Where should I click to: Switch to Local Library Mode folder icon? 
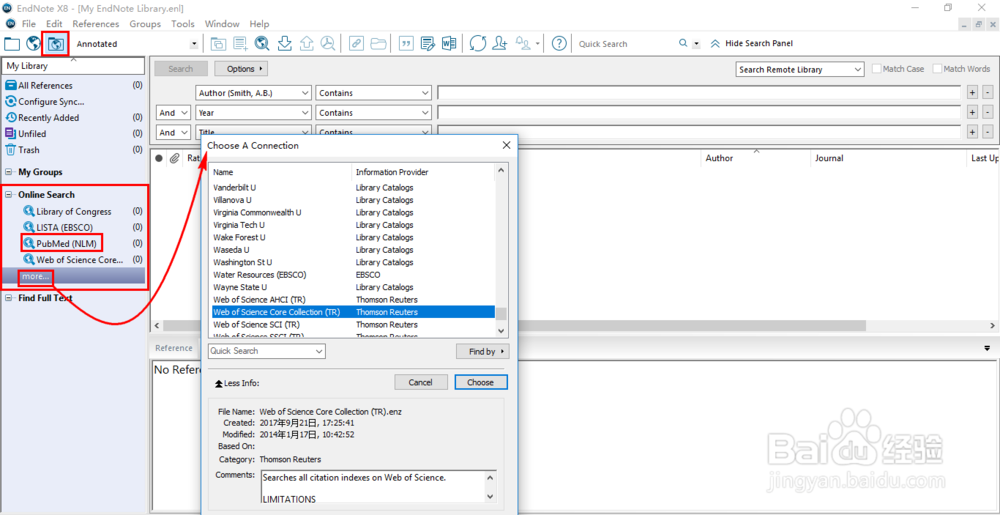(12, 44)
